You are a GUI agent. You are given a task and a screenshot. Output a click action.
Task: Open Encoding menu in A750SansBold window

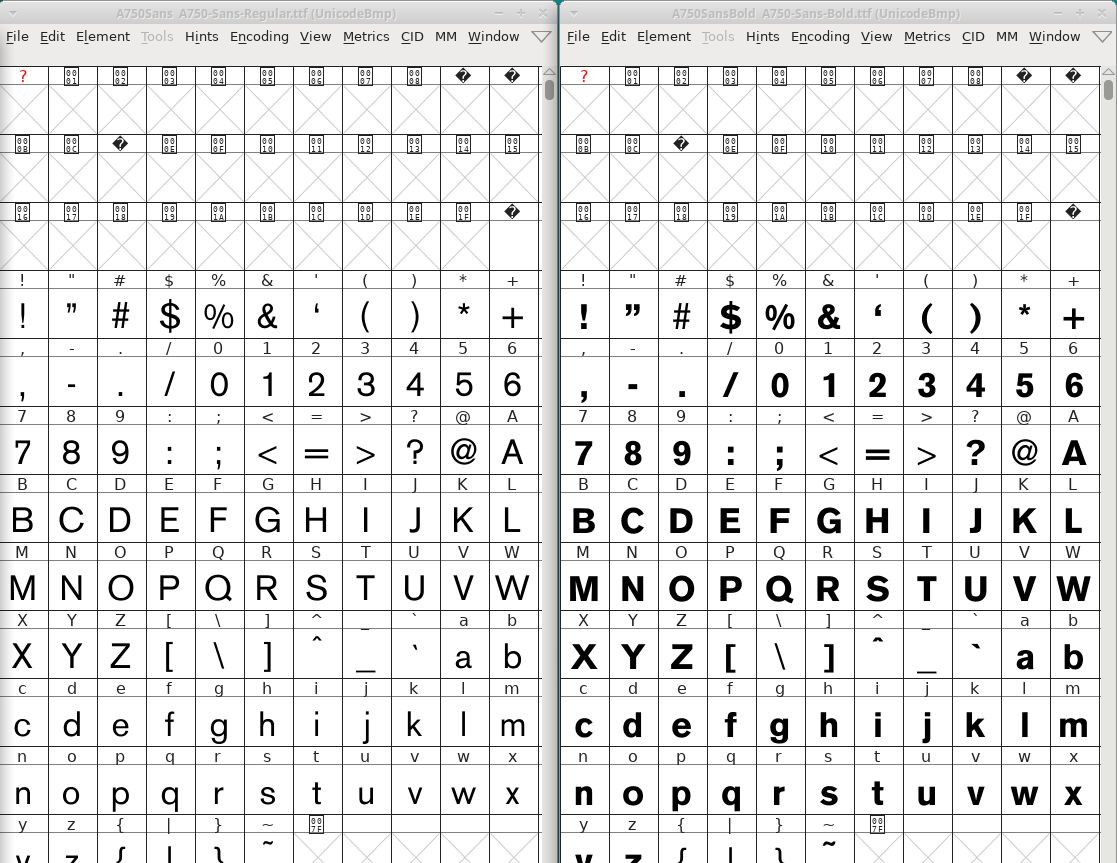pyautogui.click(x=821, y=36)
